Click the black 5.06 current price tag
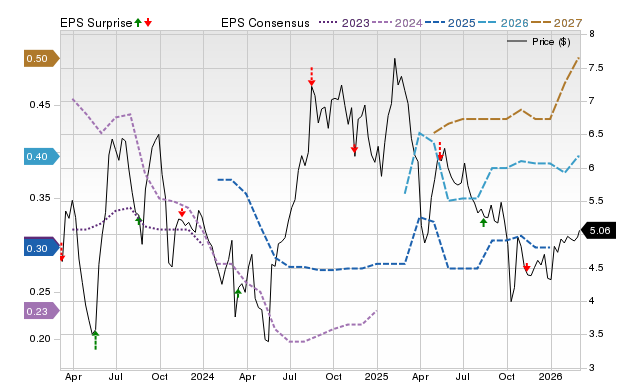 (x=598, y=231)
